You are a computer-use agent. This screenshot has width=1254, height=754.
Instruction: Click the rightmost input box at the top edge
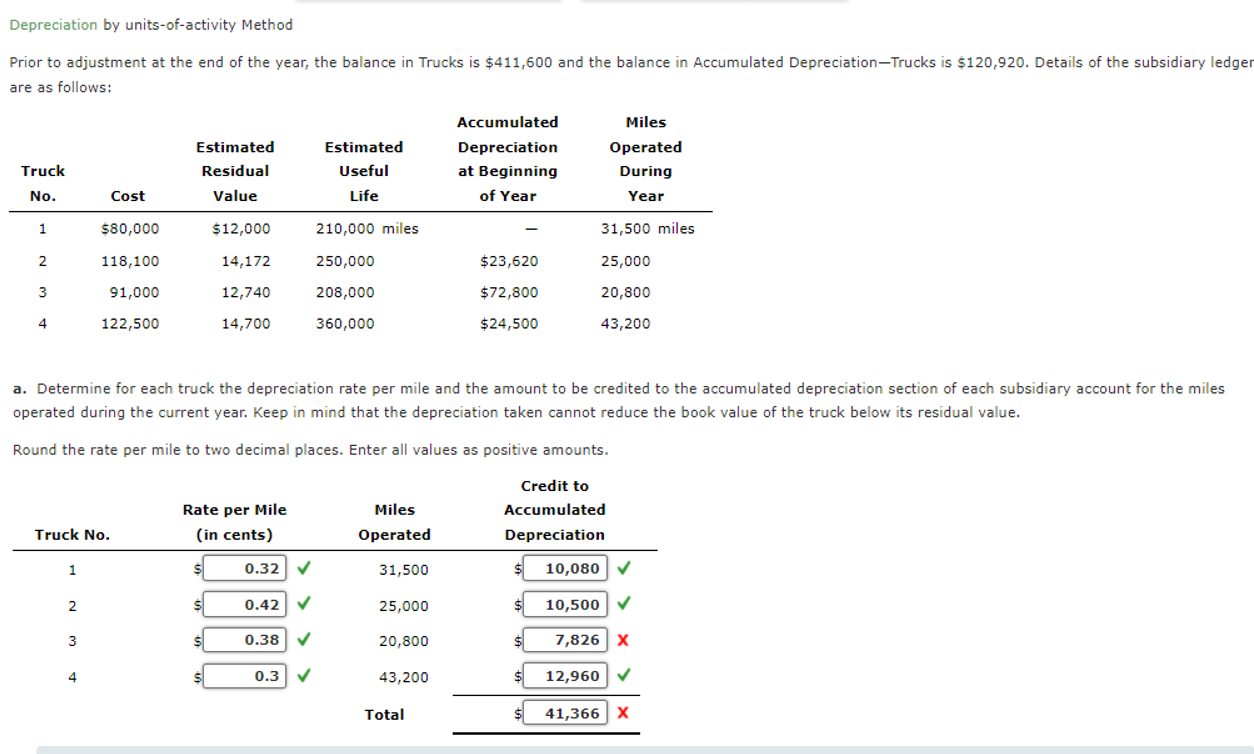[x=715, y=2]
